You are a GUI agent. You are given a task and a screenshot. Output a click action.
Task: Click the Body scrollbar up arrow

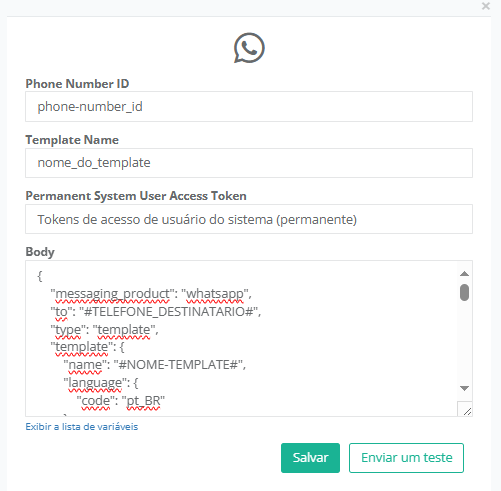click(464, 274)
